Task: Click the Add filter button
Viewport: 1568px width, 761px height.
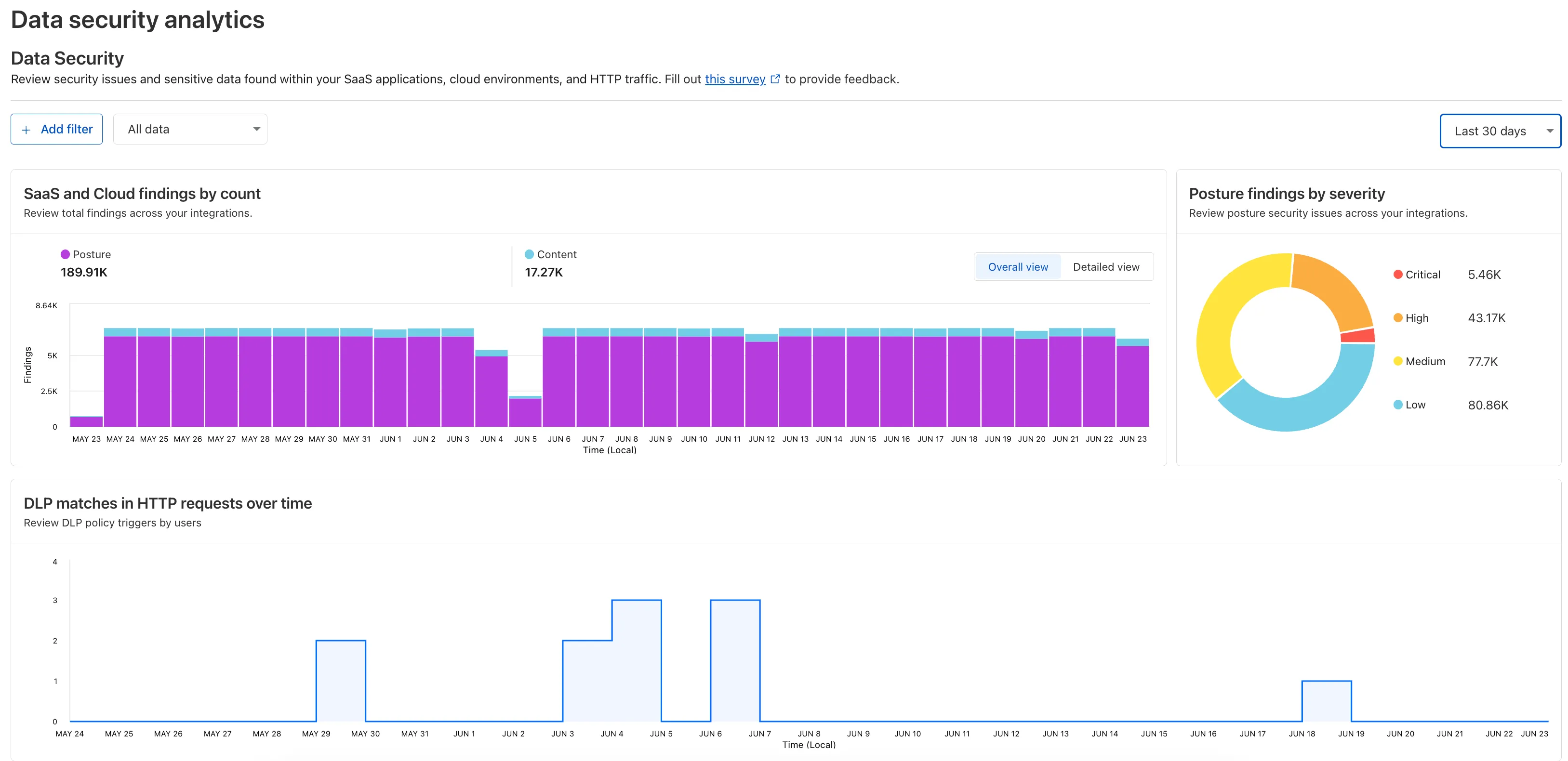Action: point(56,129)
